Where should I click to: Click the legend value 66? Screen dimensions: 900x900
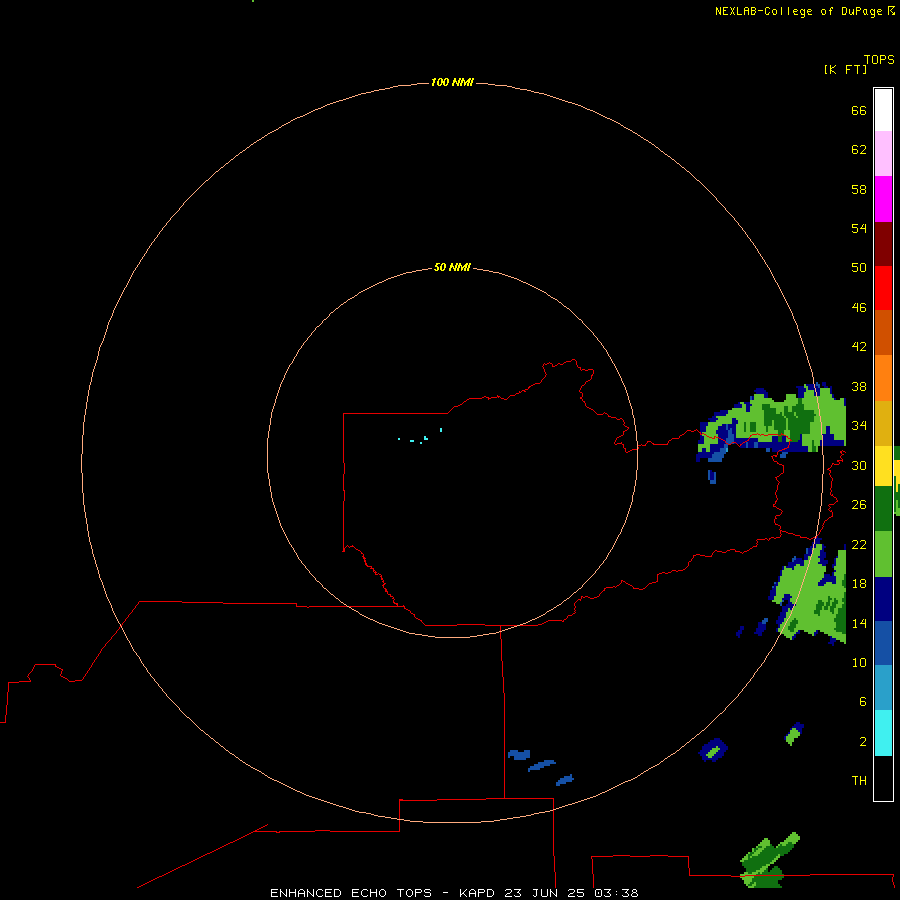[859, 110]
